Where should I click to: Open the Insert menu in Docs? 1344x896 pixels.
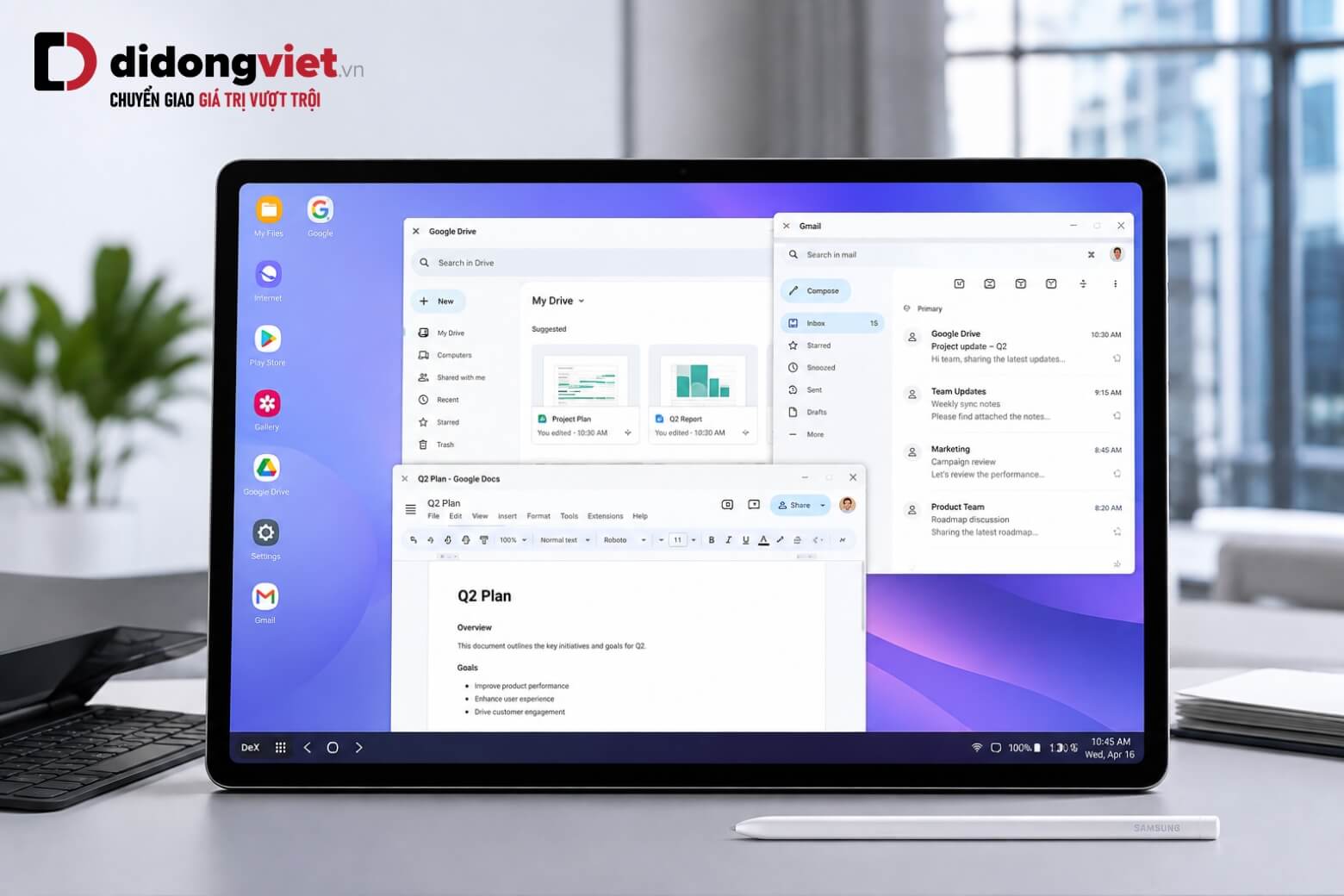coord(507,516)
